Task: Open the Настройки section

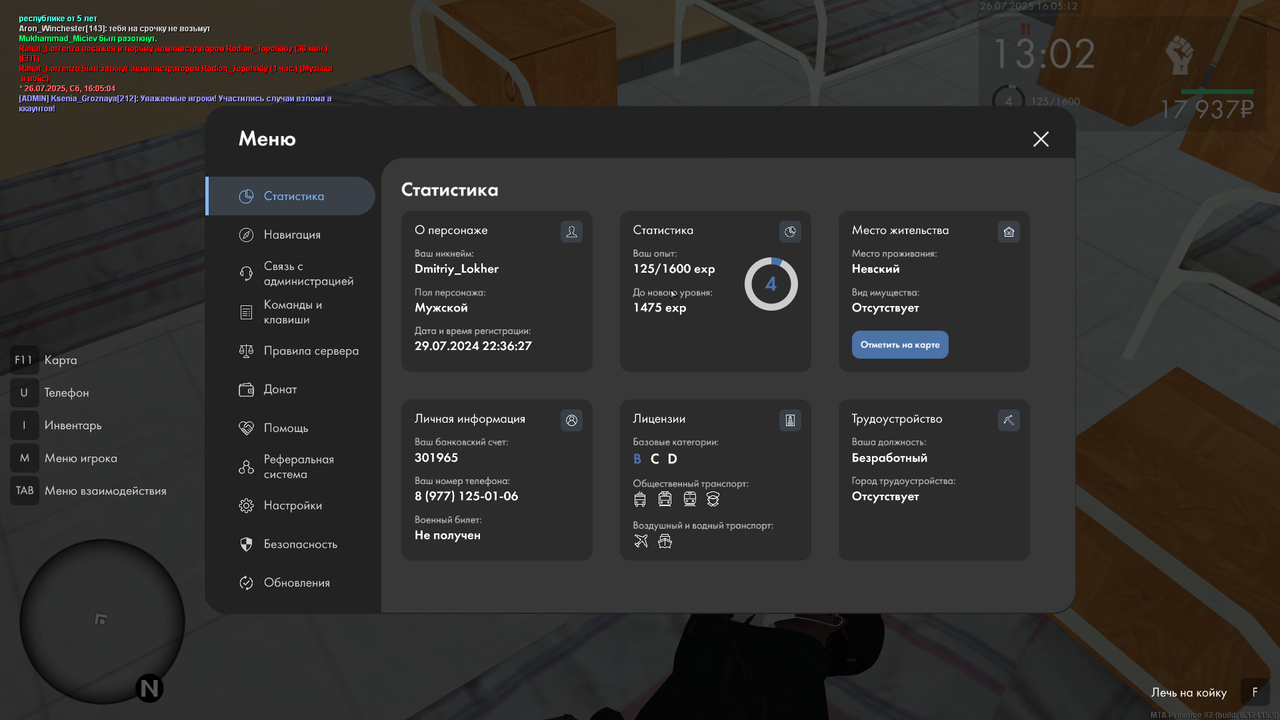Action: [x=290, y=506]
